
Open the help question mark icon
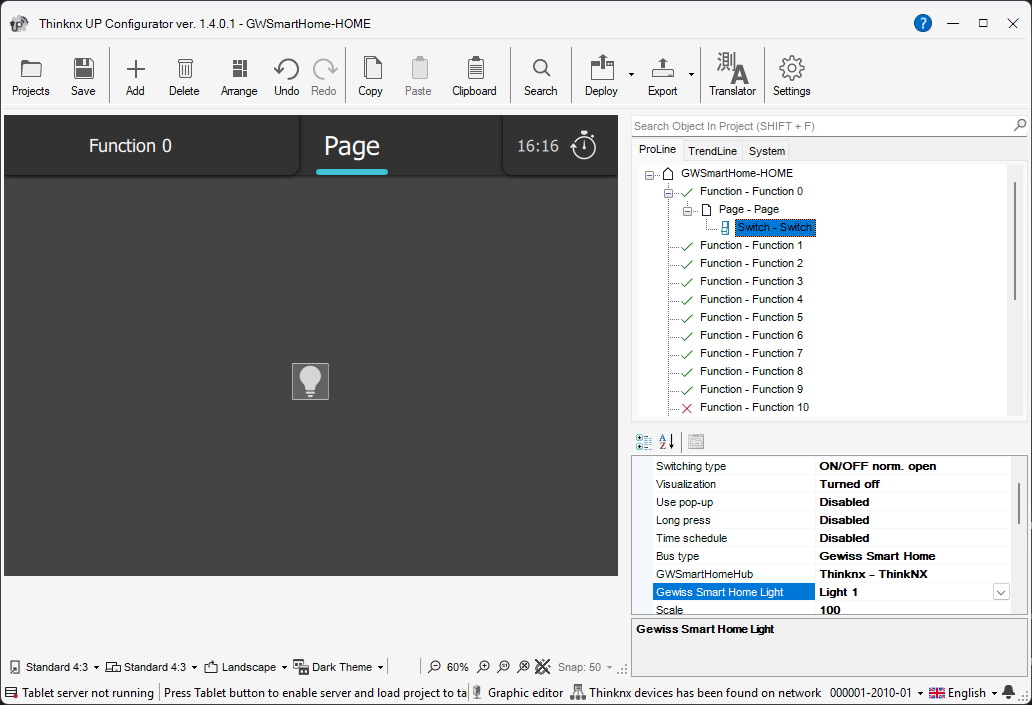click(x=922, y=23)
